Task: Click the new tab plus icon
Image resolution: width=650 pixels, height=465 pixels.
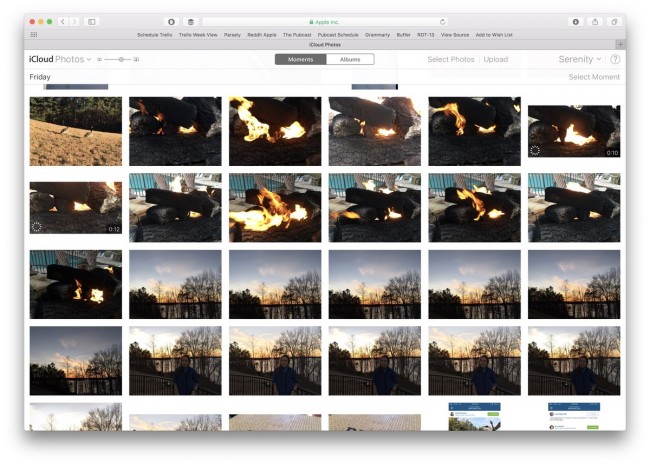Action: coord(620,44)
